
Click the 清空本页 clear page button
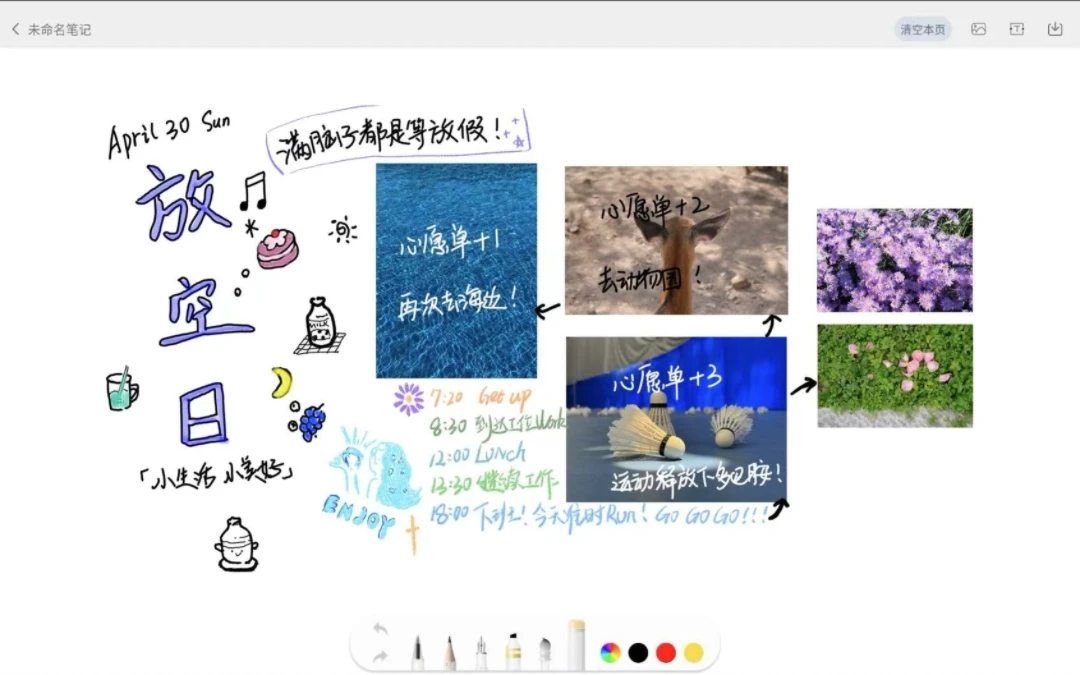click(x=921, y=29)
